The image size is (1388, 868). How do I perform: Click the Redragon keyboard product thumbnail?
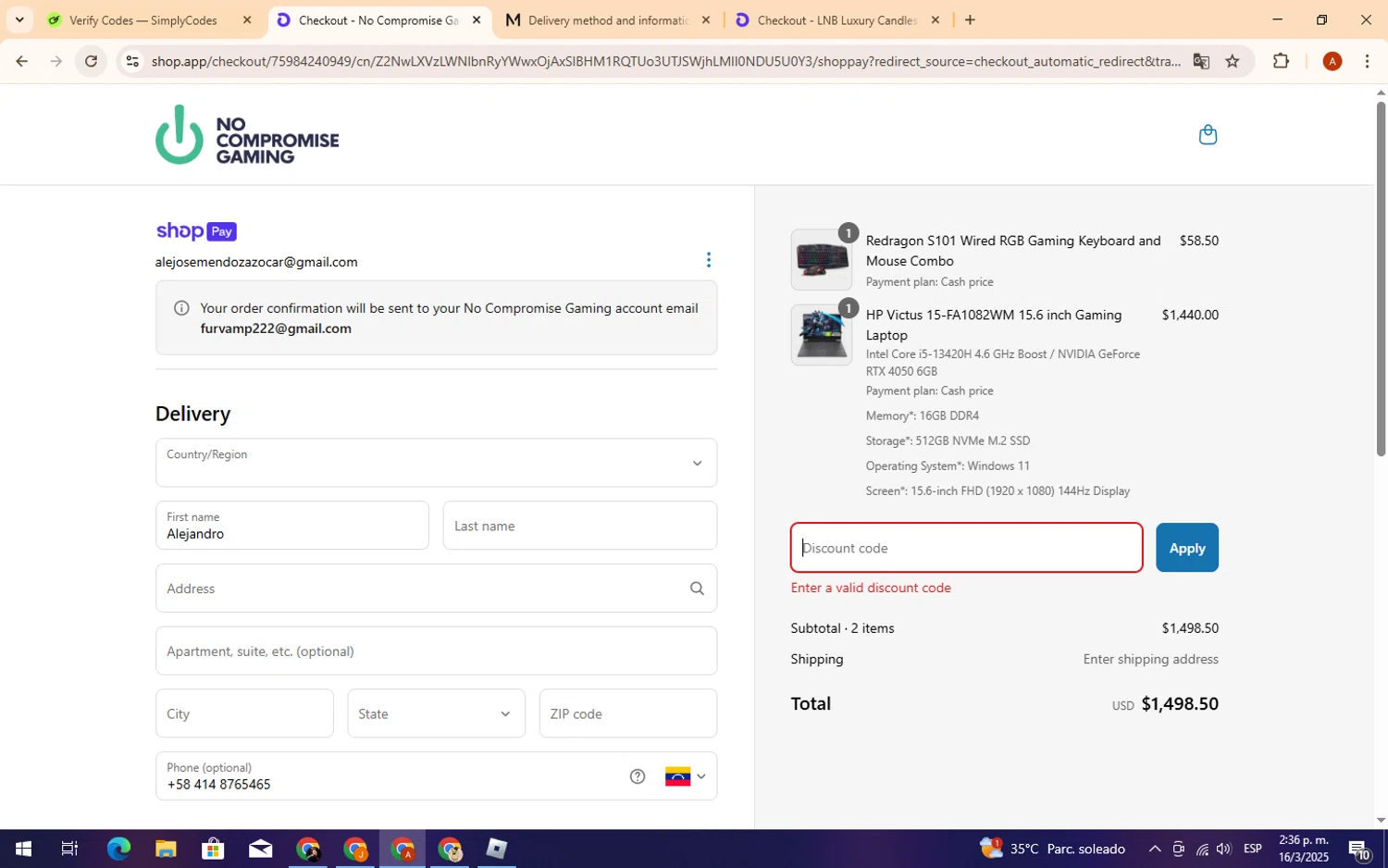(822, 260)
